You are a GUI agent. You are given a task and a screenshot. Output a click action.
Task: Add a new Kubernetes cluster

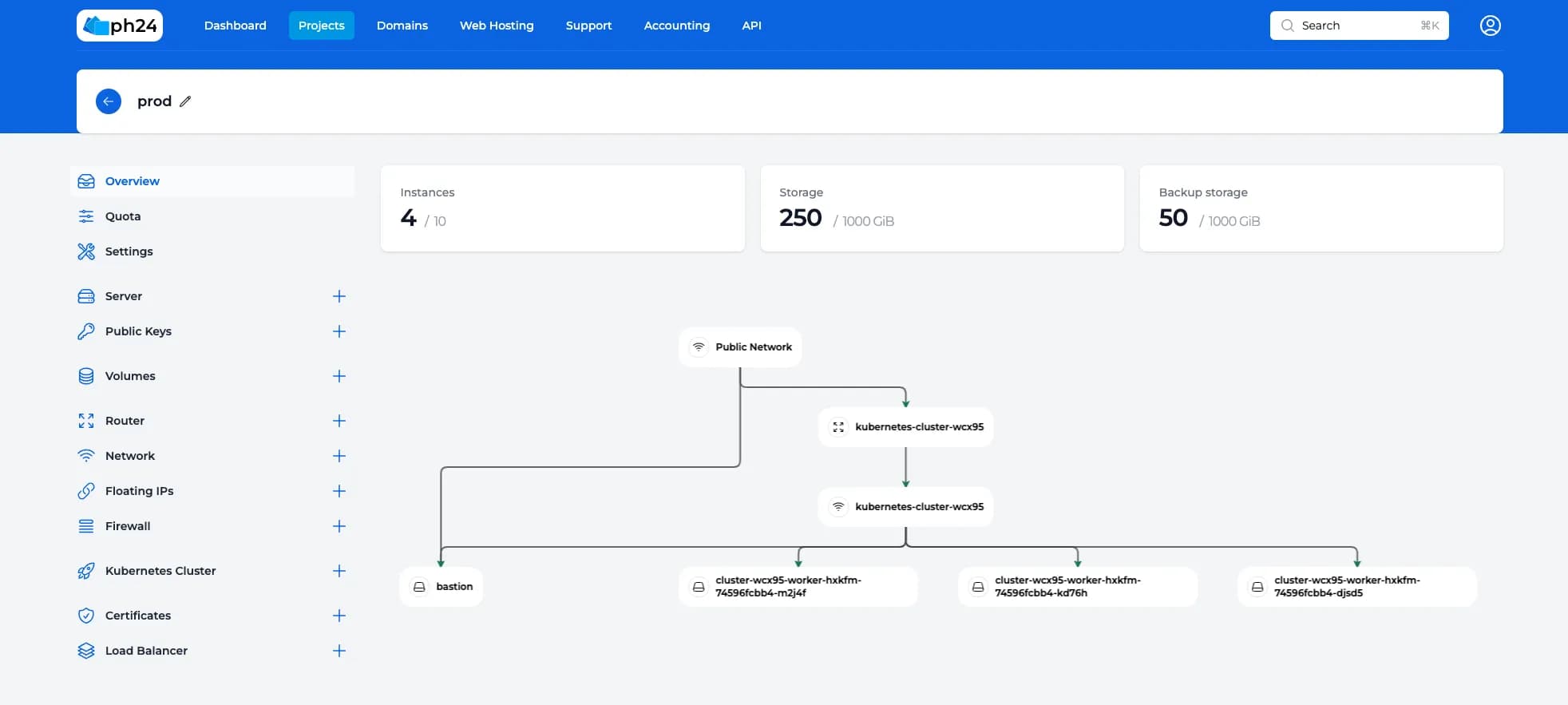tap(339, 571)
